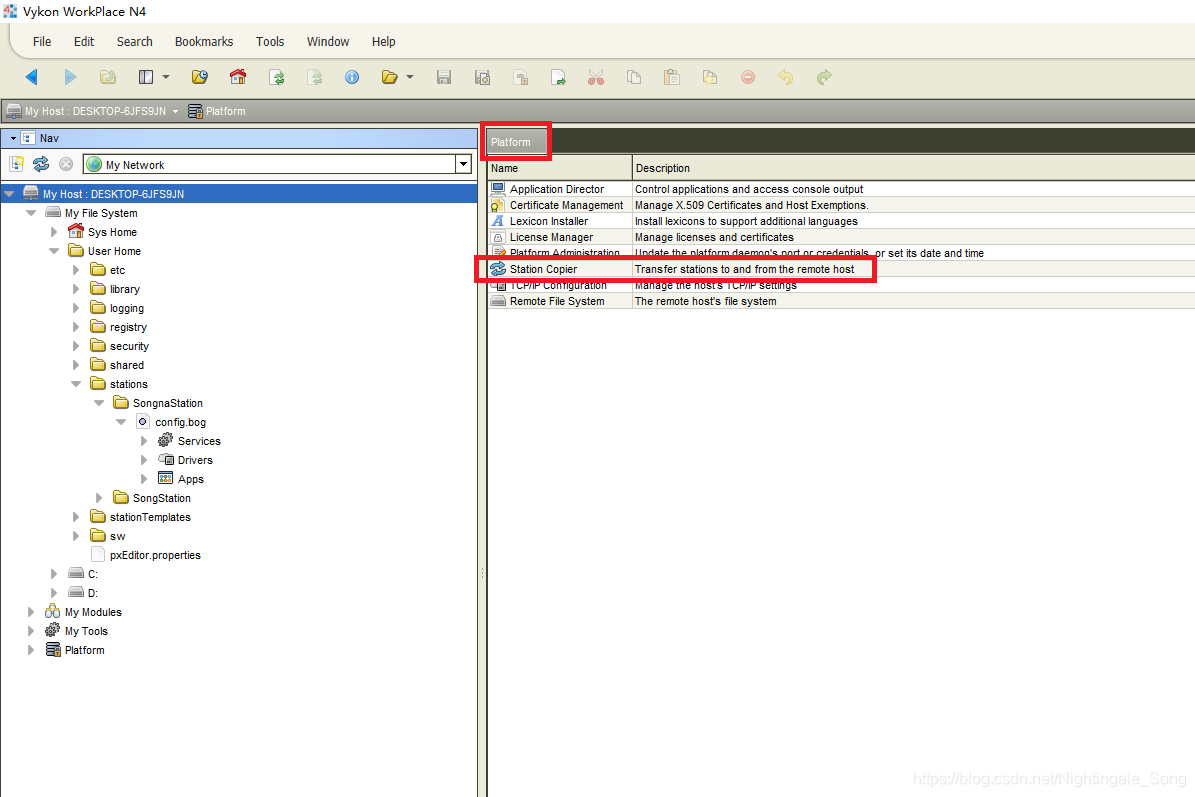Viewport: 1195px width, 797px height.
Task: Expand the Drivers node
Action: pos(144,460)
